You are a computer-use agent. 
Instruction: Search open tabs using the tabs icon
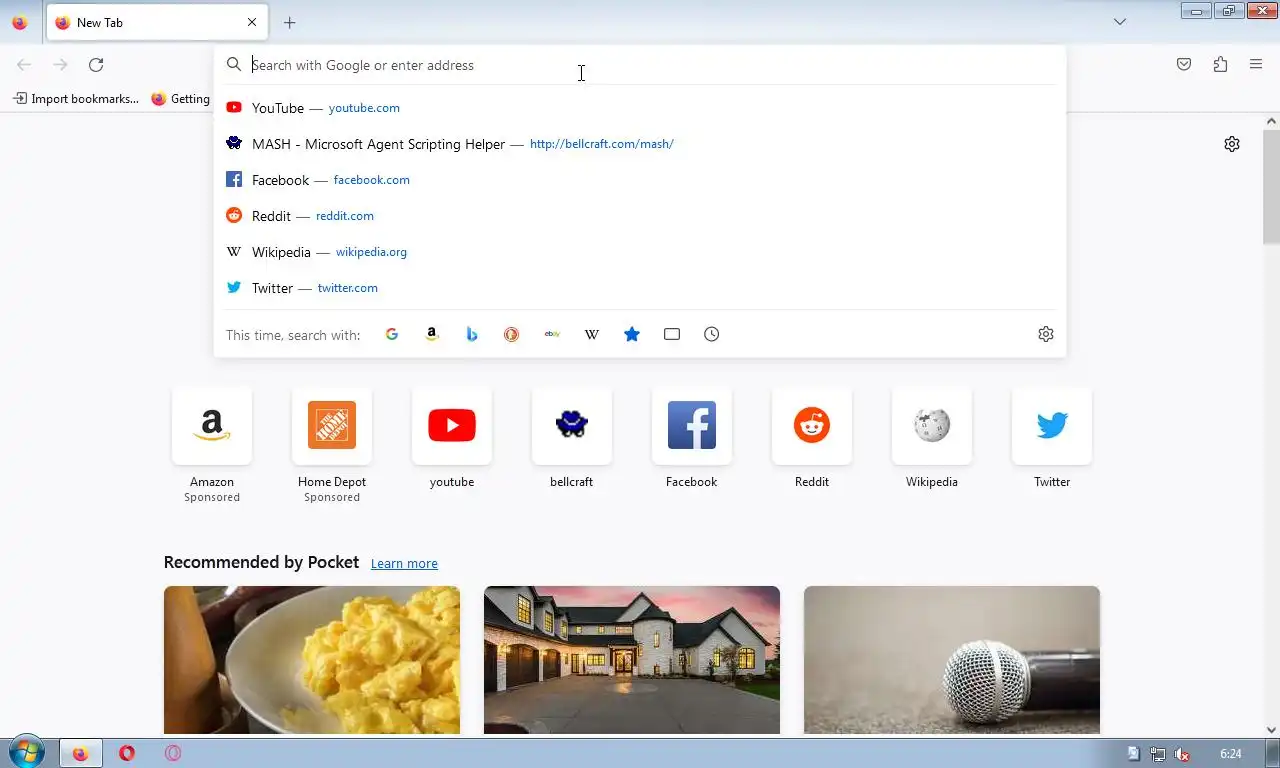672,334
